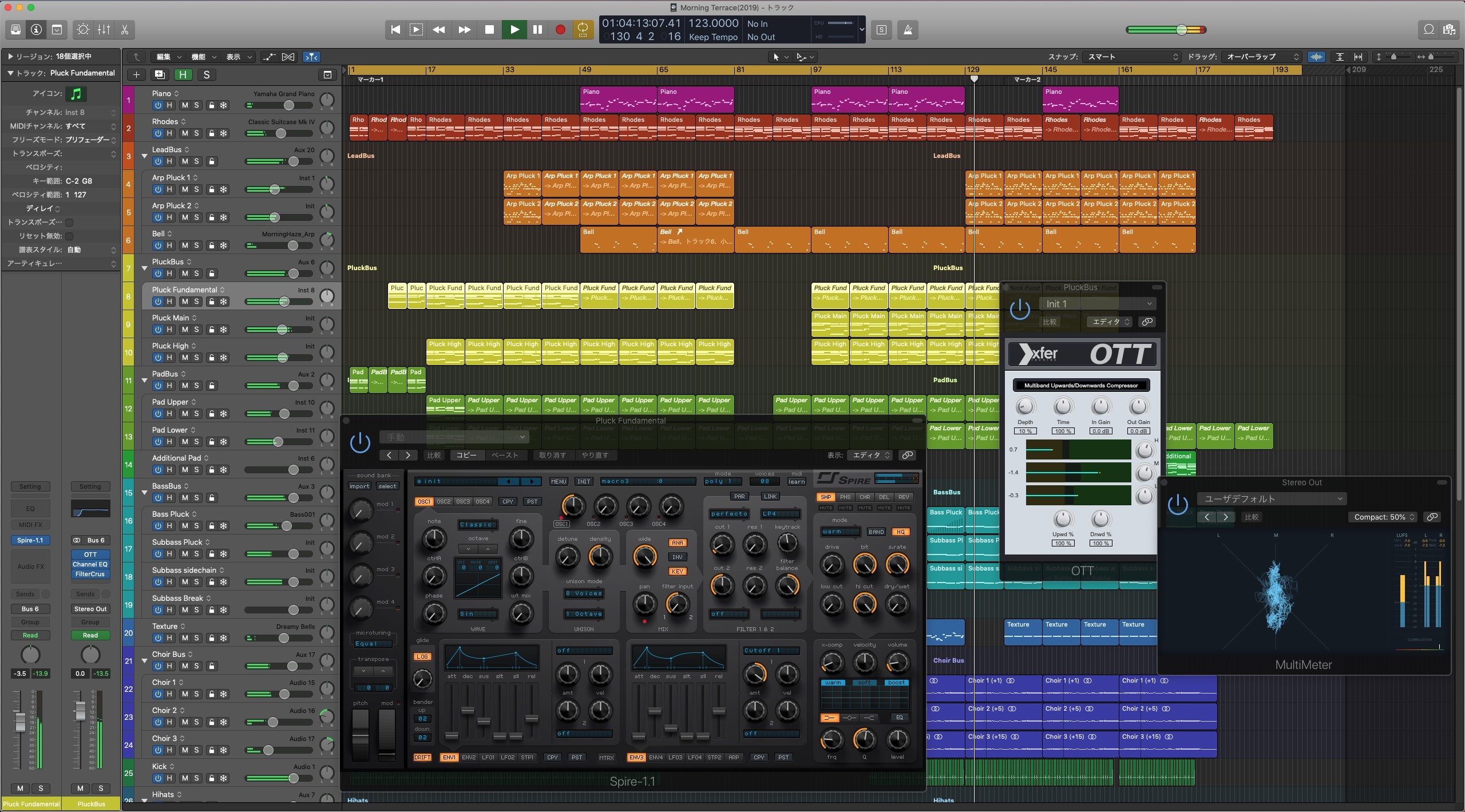Click the add track plus button

(136, 75)
